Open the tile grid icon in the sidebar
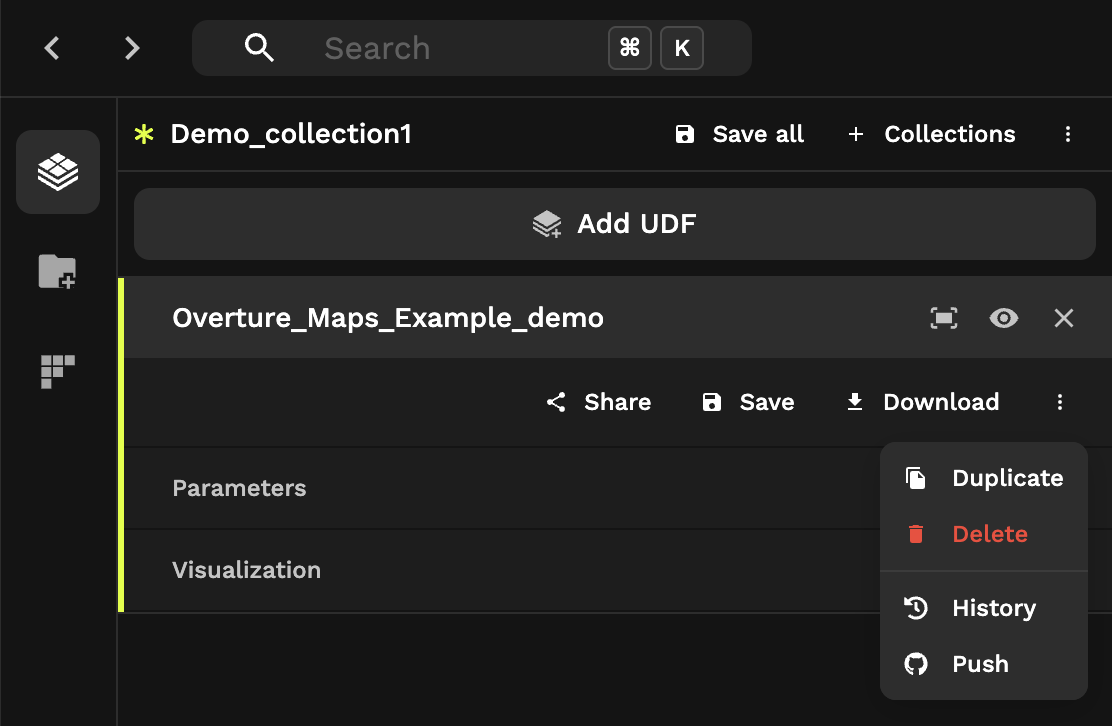 coord(57,372)
